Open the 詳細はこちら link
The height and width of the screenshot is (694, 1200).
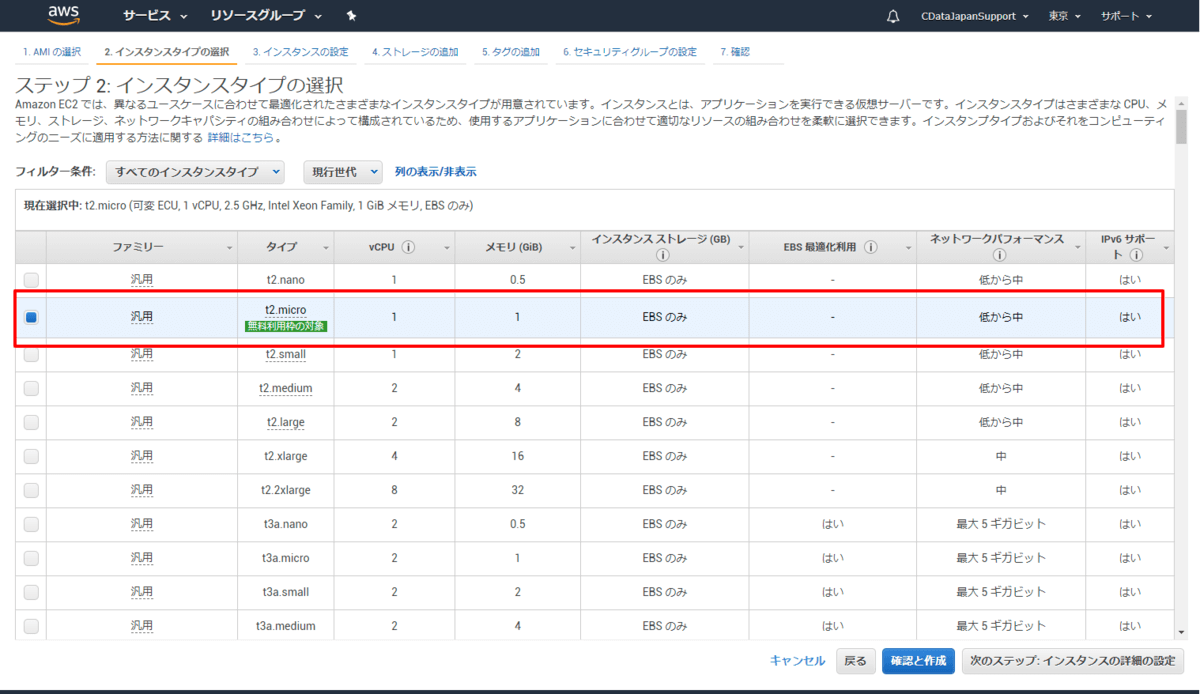pos(240,137)
